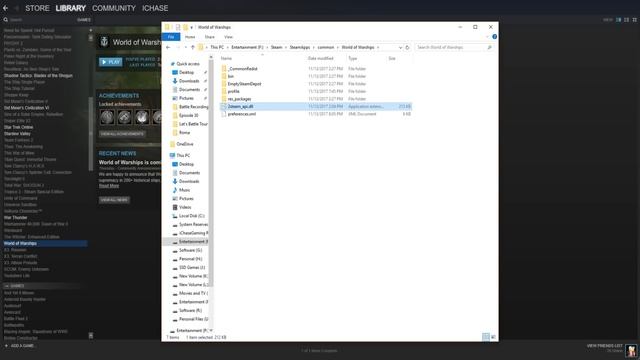640x360 pixels.
Task: Click the preferences.xml file icon
Action: (224, 114)
